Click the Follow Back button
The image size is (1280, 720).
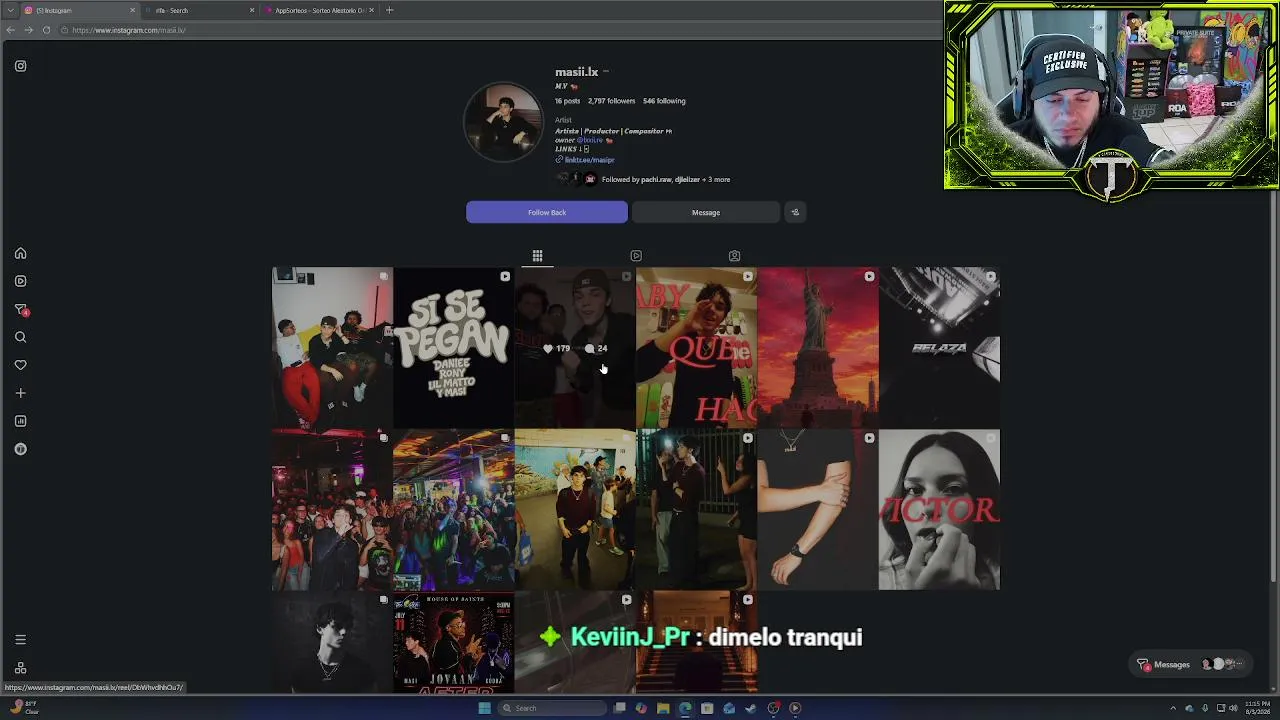[x=547, y=212]
